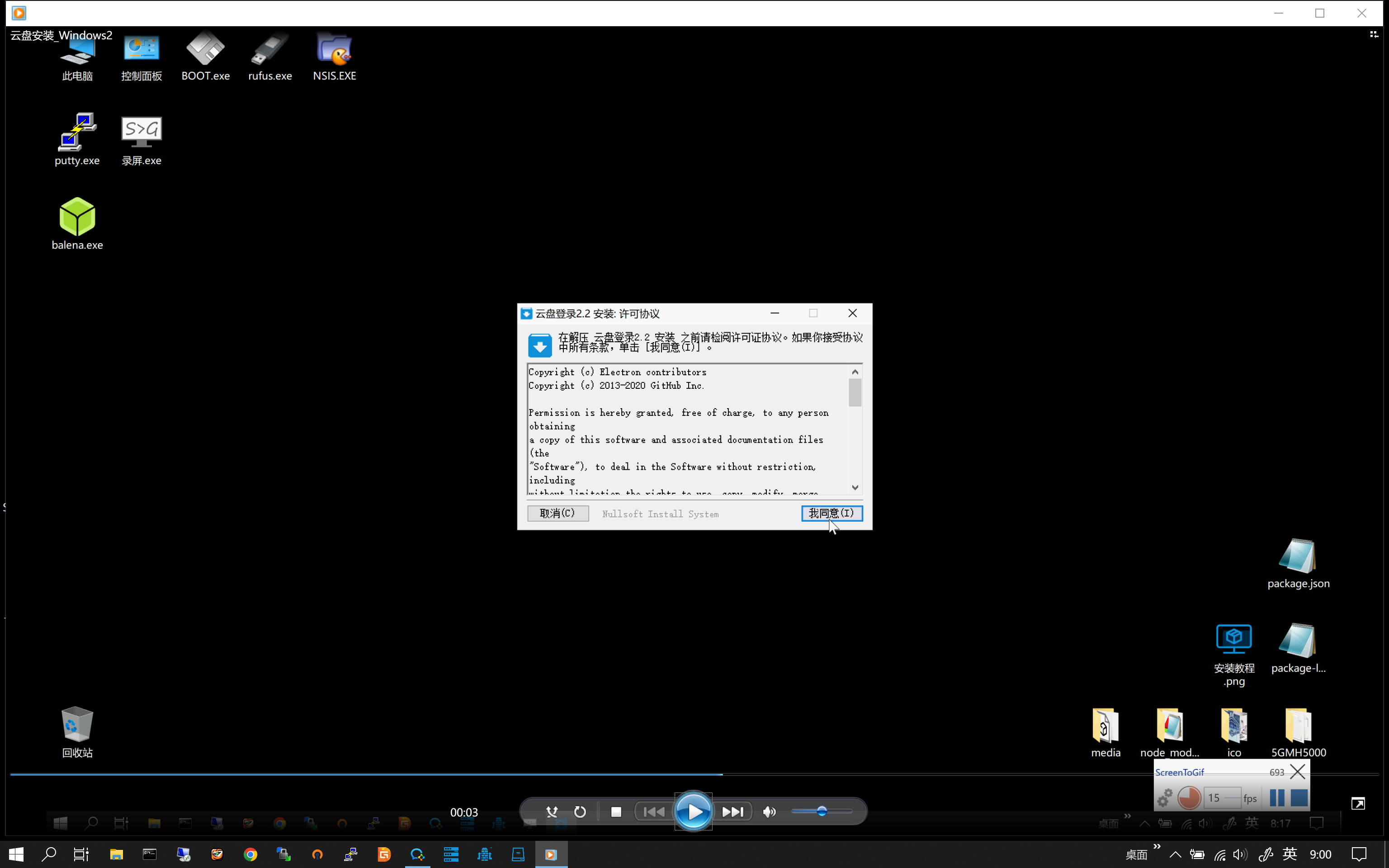
Task: Toggle the shuffle icon in player controls
Action: pos(552,812)
